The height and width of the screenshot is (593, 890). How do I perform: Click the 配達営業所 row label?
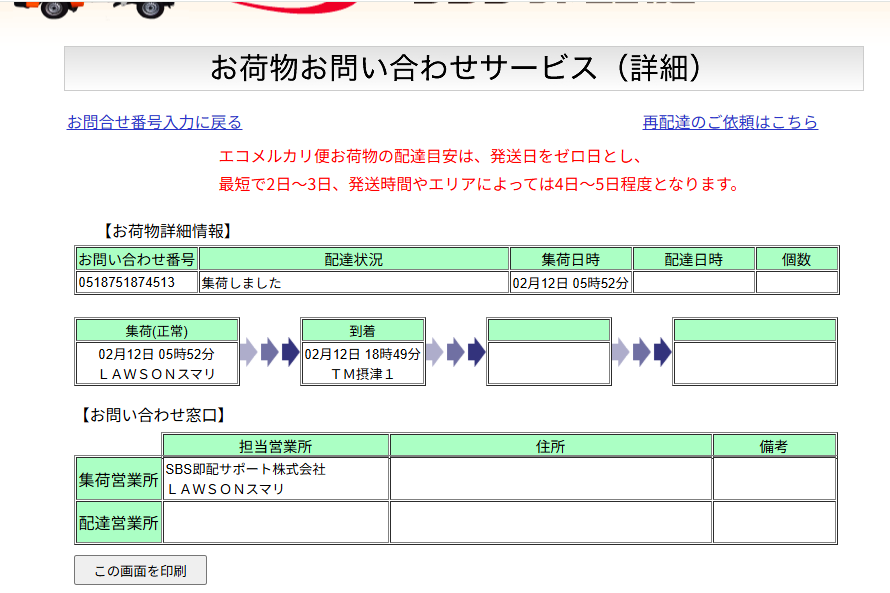(119, 522)
